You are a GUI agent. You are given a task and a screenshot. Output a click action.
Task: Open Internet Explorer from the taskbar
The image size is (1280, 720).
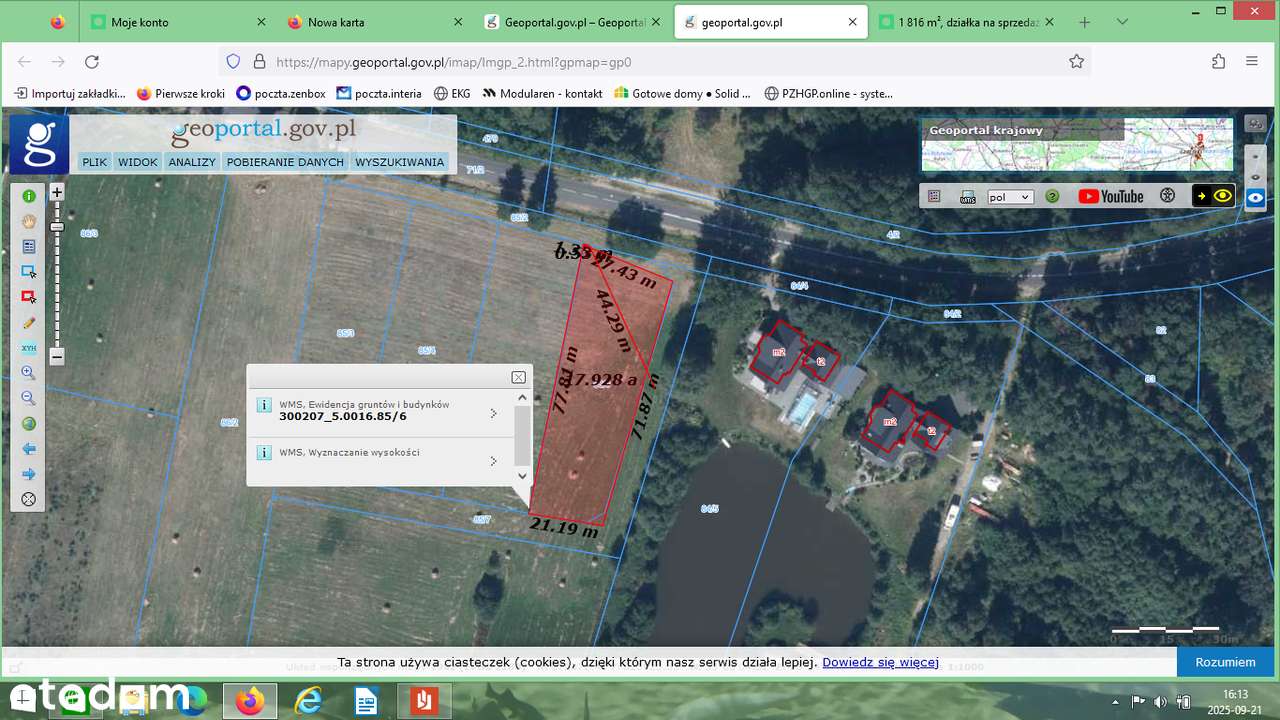(x=308, y=701)
